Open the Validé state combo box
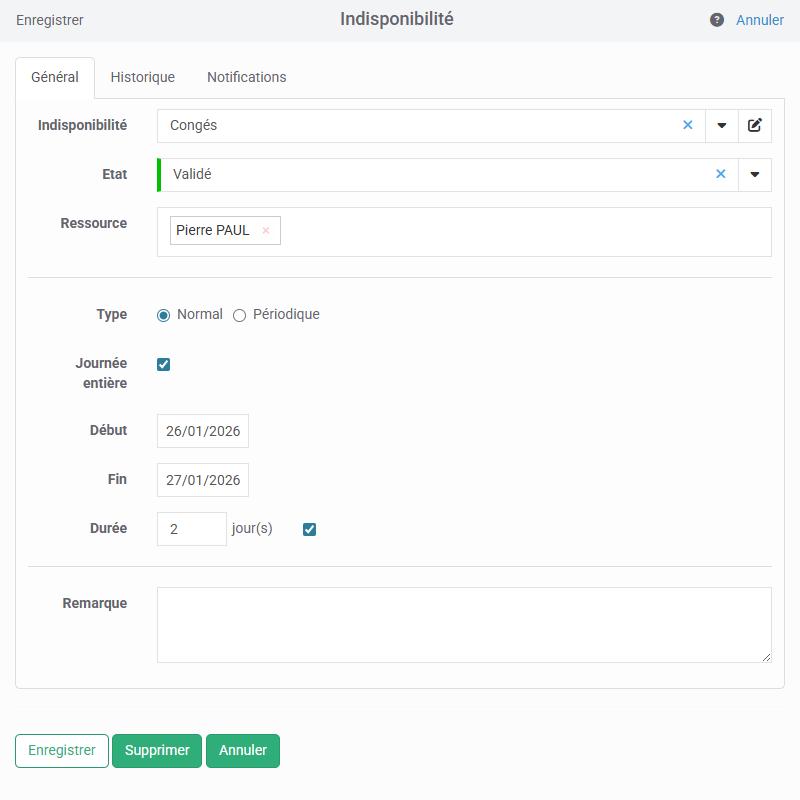The width and height of the screenshot is (800, 800). 447,174
